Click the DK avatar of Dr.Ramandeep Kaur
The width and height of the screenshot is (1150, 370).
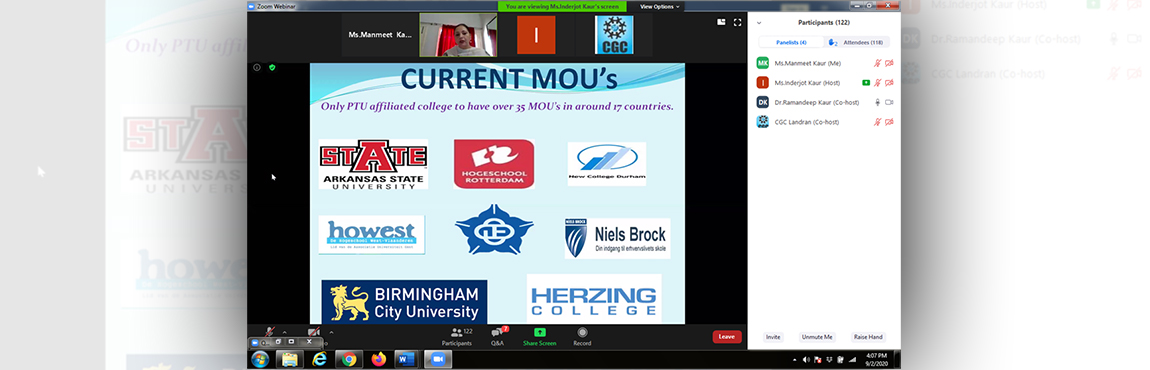pyautogui.click(x=763, y=102)
